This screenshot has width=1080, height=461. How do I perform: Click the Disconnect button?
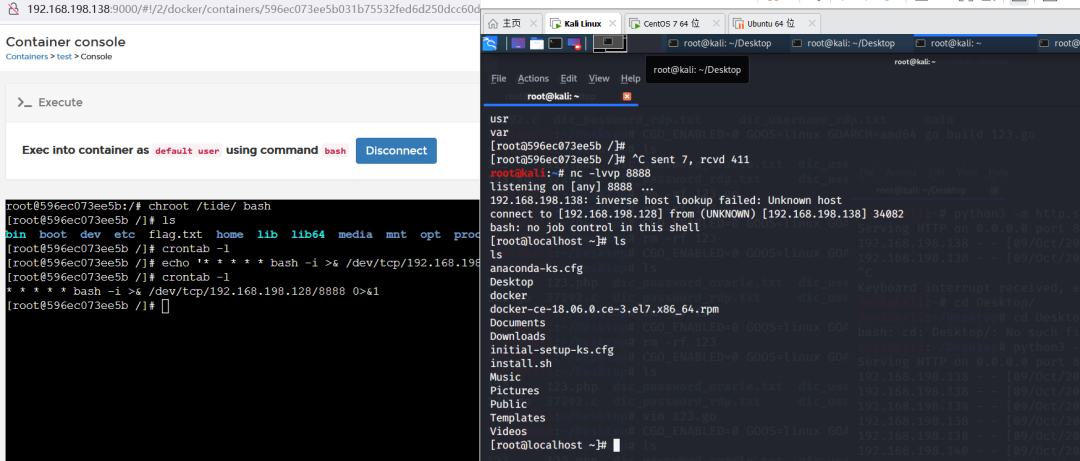click(x=396, y=150)
